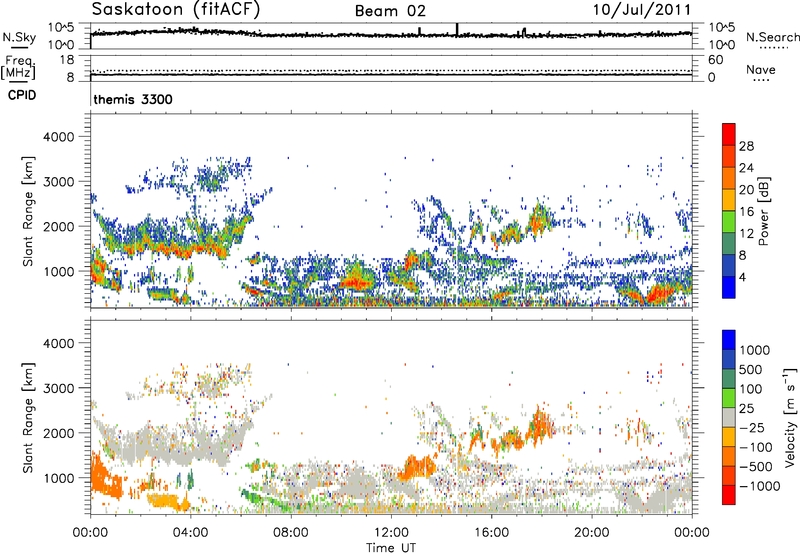Click the dotted line sample under 'Nave'

(x=762, y=80)
